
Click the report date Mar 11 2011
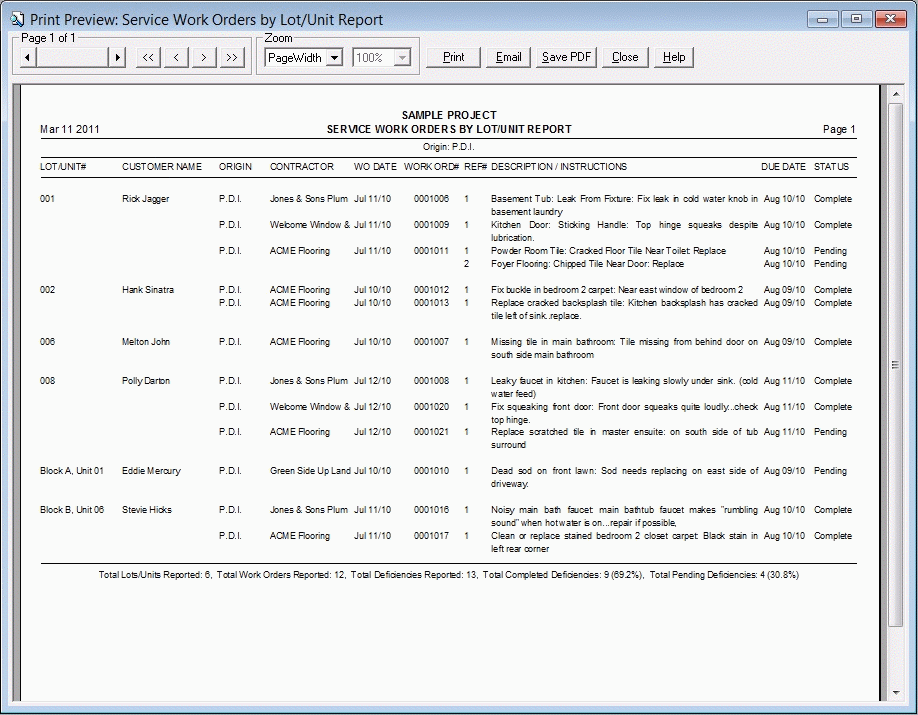click(70, 129)
